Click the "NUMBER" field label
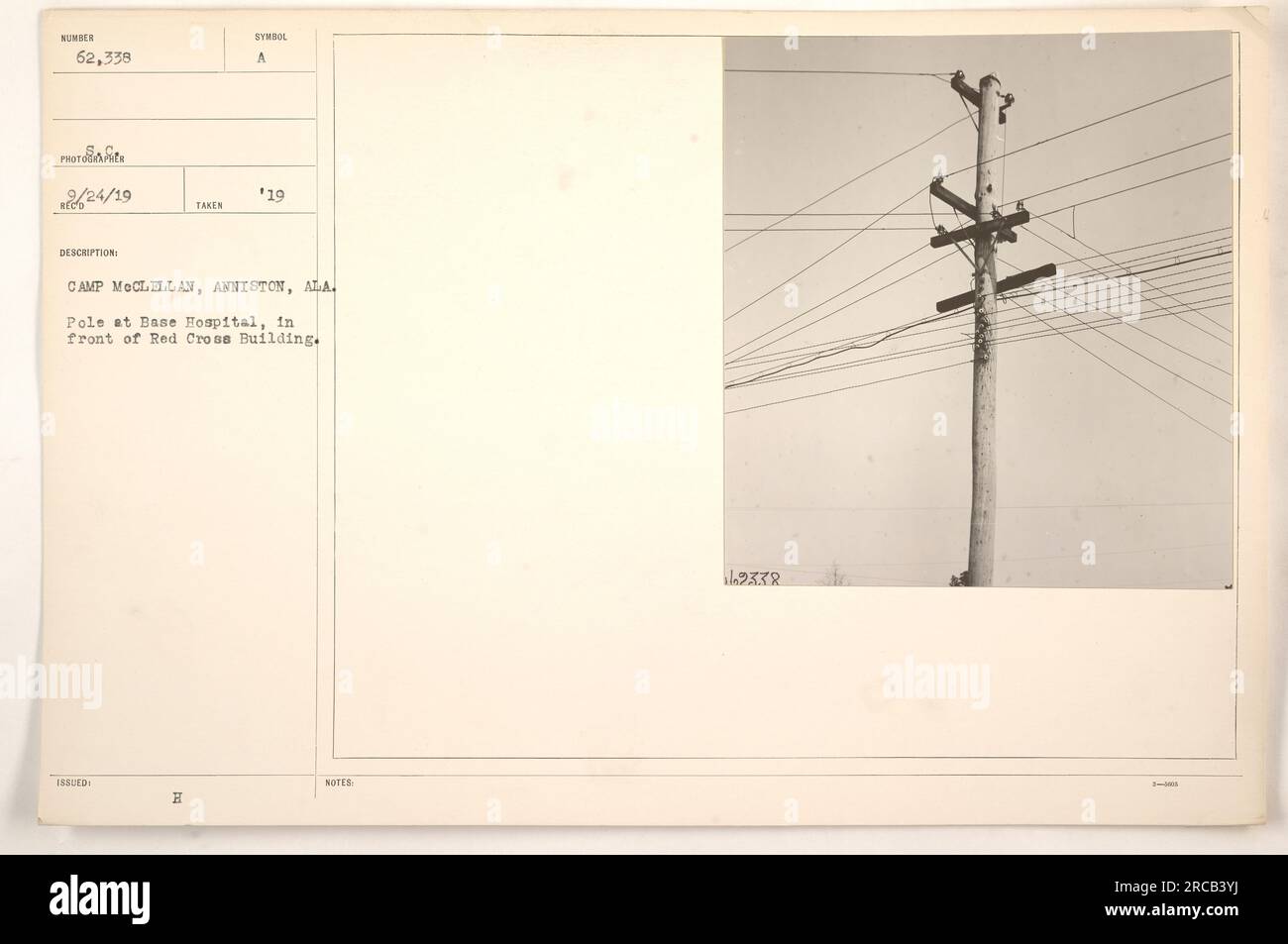This screenshot has height=944, width=1288. (x=75, y=38)
